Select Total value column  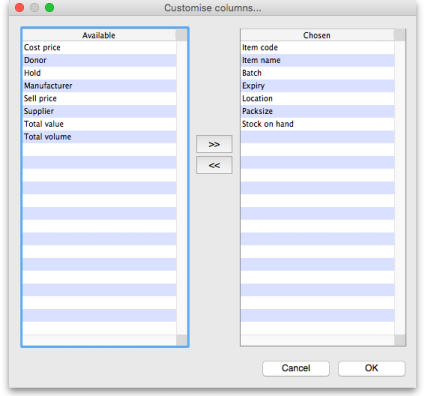[99, 124]
